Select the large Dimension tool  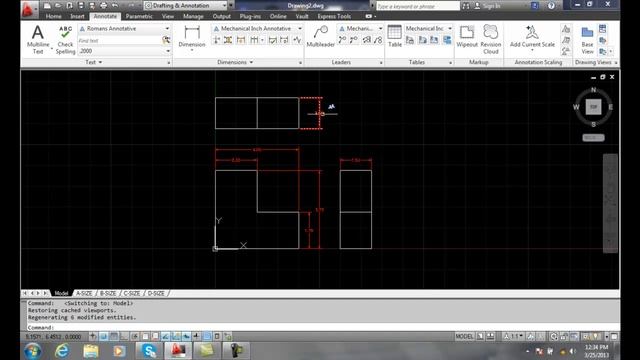[x=192, y=37]
